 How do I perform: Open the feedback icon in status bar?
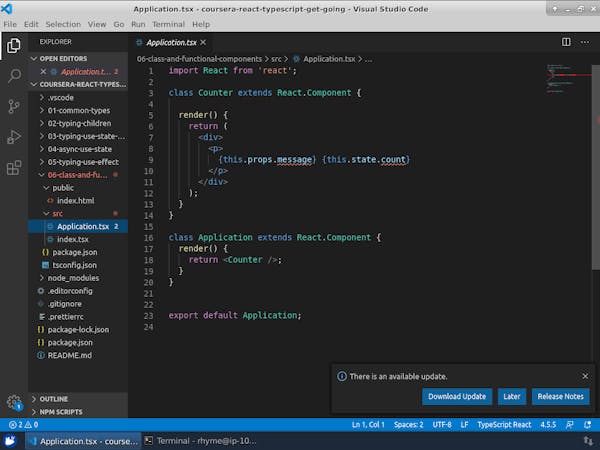point(570,425)
